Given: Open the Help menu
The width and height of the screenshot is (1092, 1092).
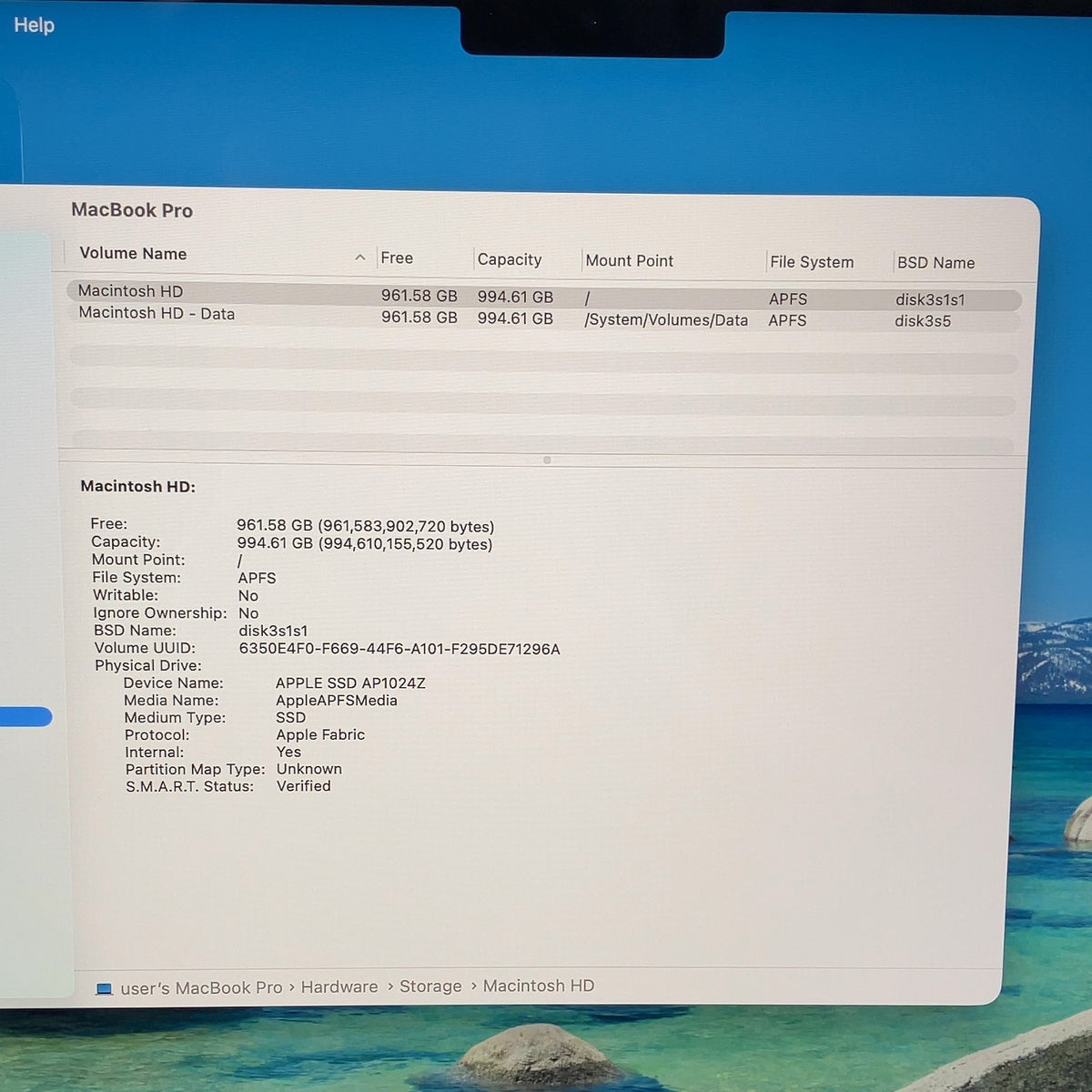Looking at the screenshot, I should [x=34, y=25].
